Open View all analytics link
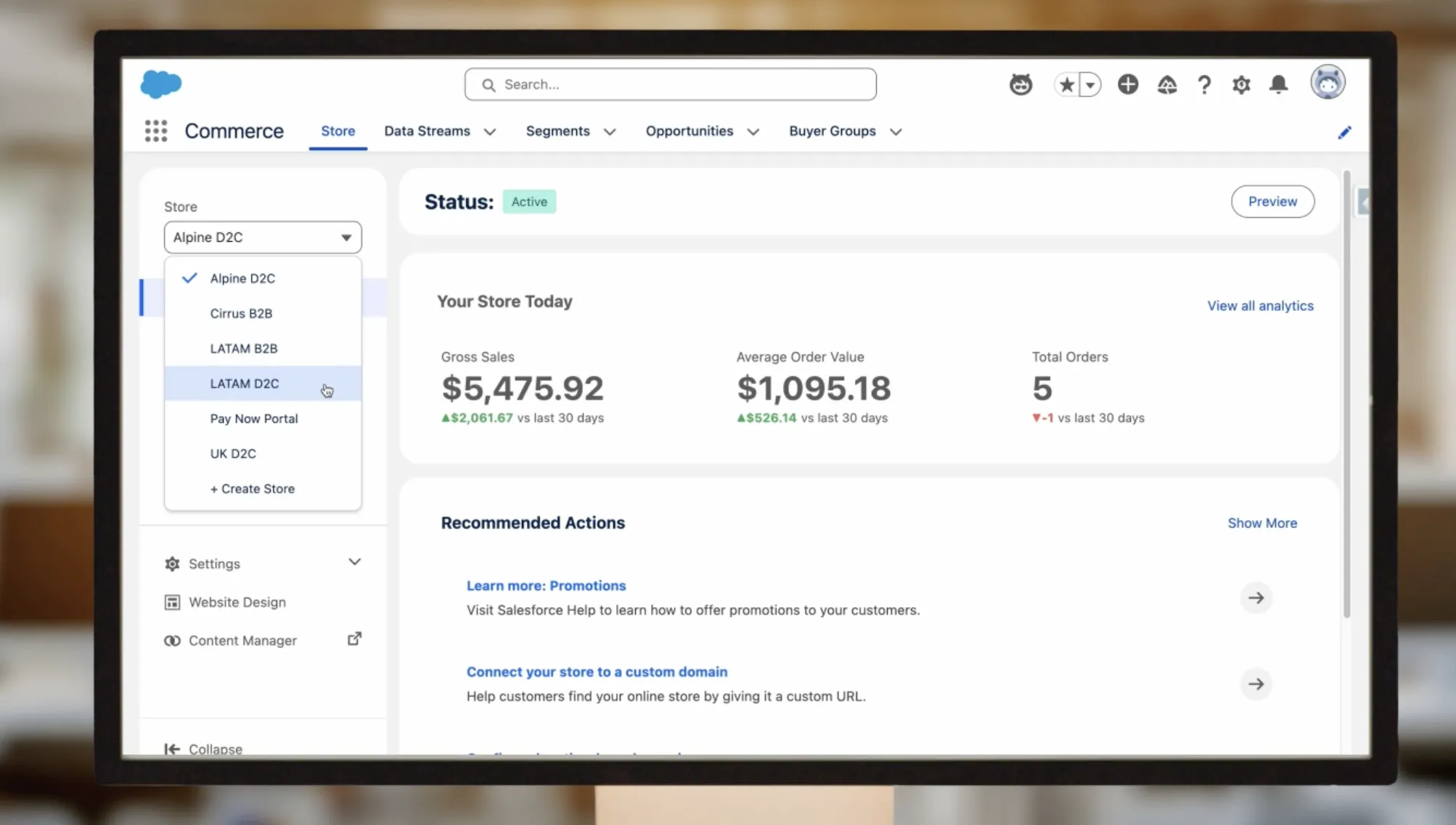 (x=1260, y=306)
